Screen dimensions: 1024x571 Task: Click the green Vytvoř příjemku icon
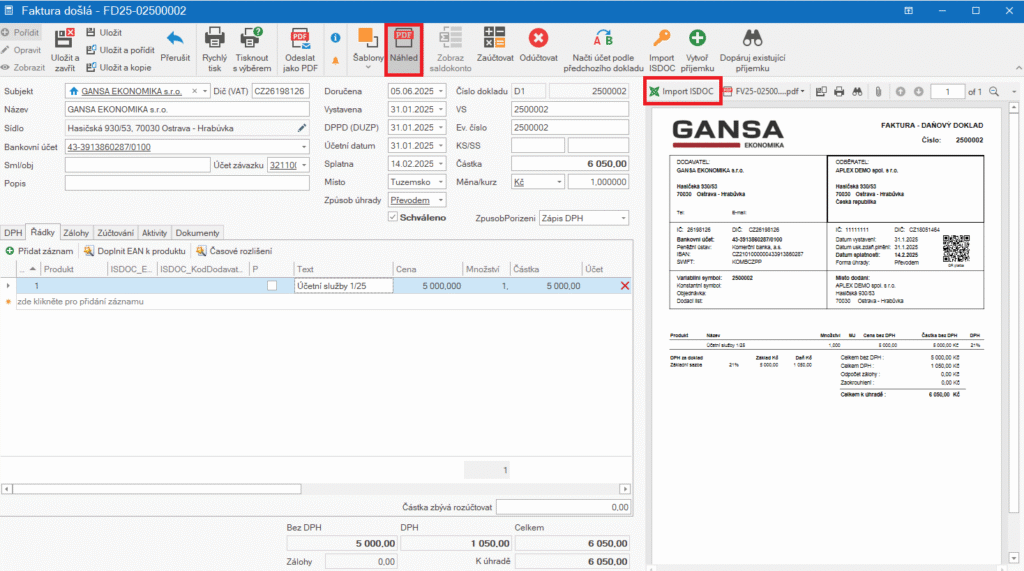click(x=697, y=39)
